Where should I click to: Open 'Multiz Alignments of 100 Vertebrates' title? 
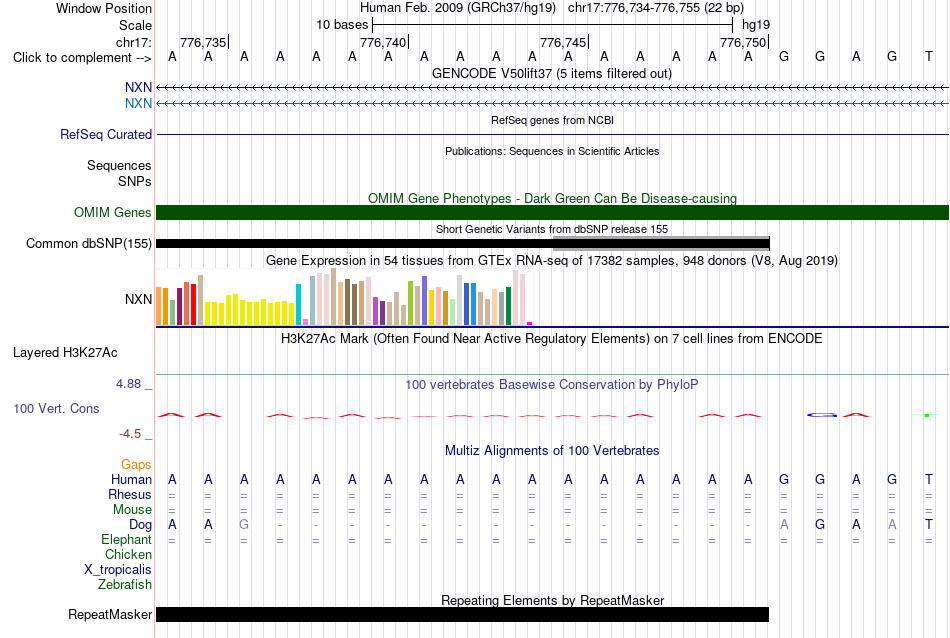(552, 451)
